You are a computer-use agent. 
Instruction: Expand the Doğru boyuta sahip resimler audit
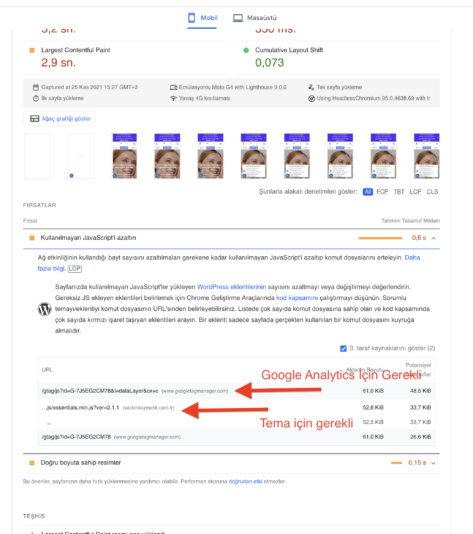[x=433, y=463]
